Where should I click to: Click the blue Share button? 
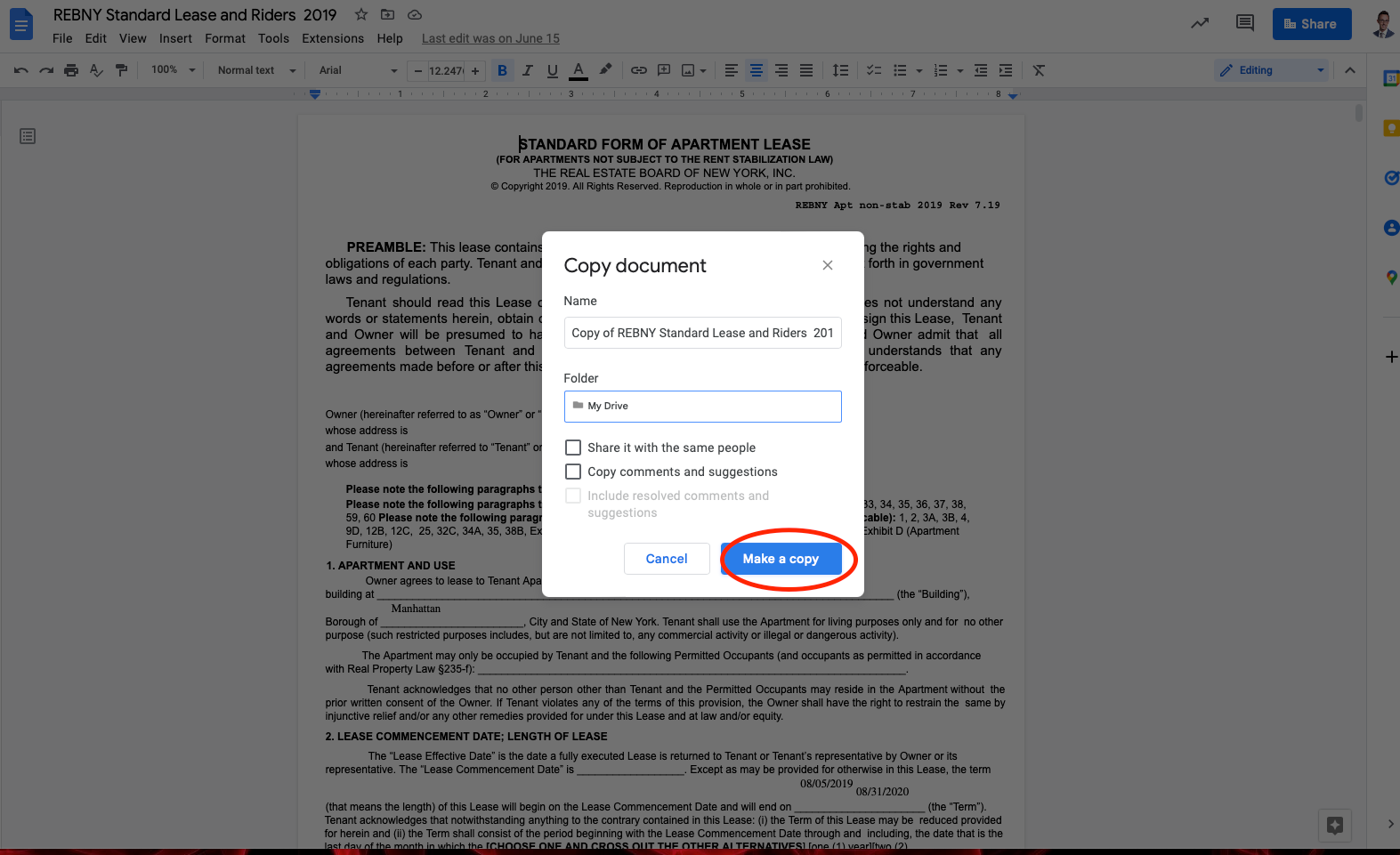[x=1312, y=24]
